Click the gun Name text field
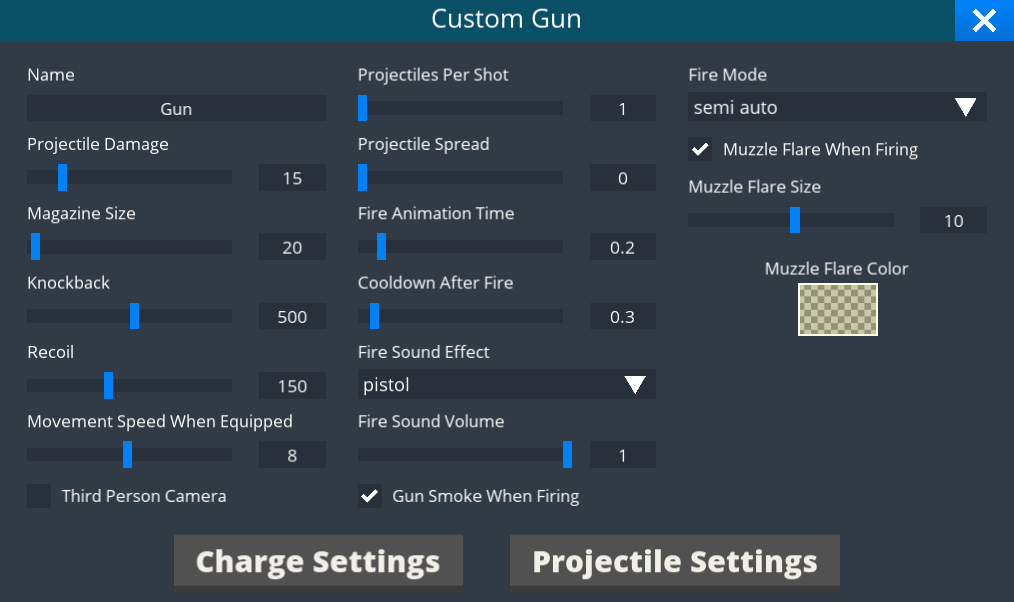Screen dimensions: 1014x602 tap(176, 108)
